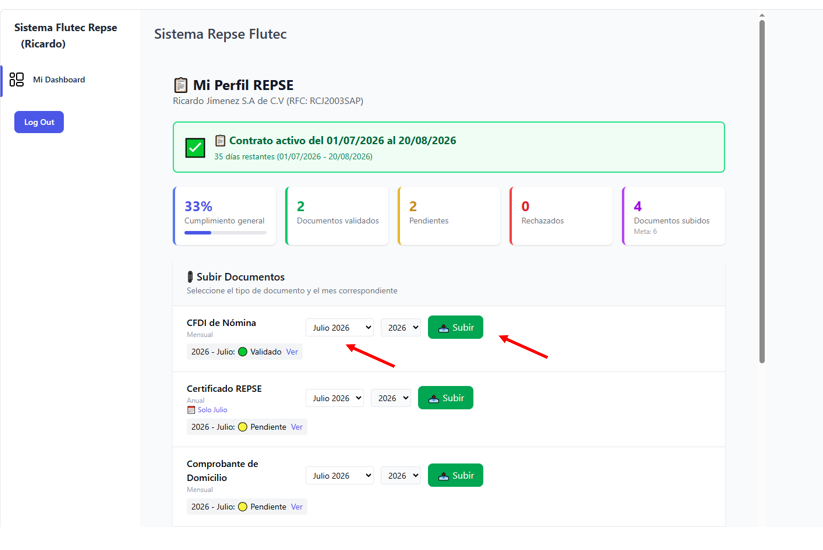Click the Mi Dashboard grid icon

point(17,80)
